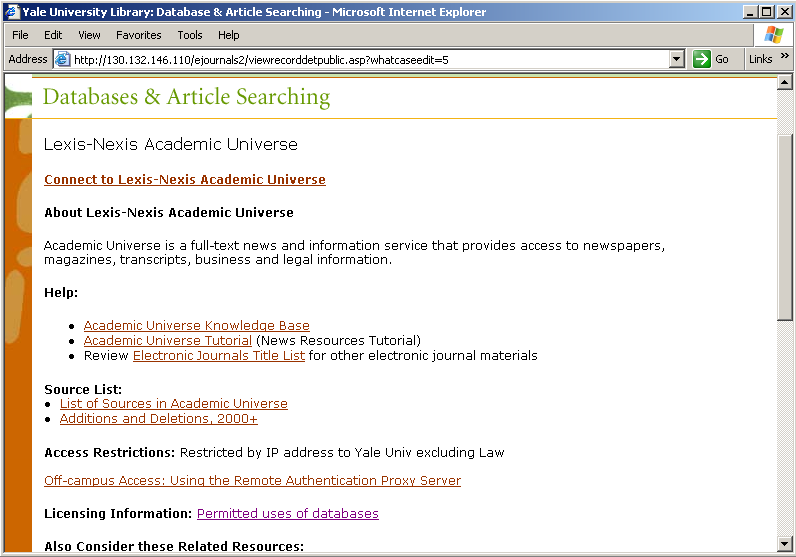This screenshot has height=557, width=796.
Task: Click the green Go arrow button
Action: (x=702, y=59)
